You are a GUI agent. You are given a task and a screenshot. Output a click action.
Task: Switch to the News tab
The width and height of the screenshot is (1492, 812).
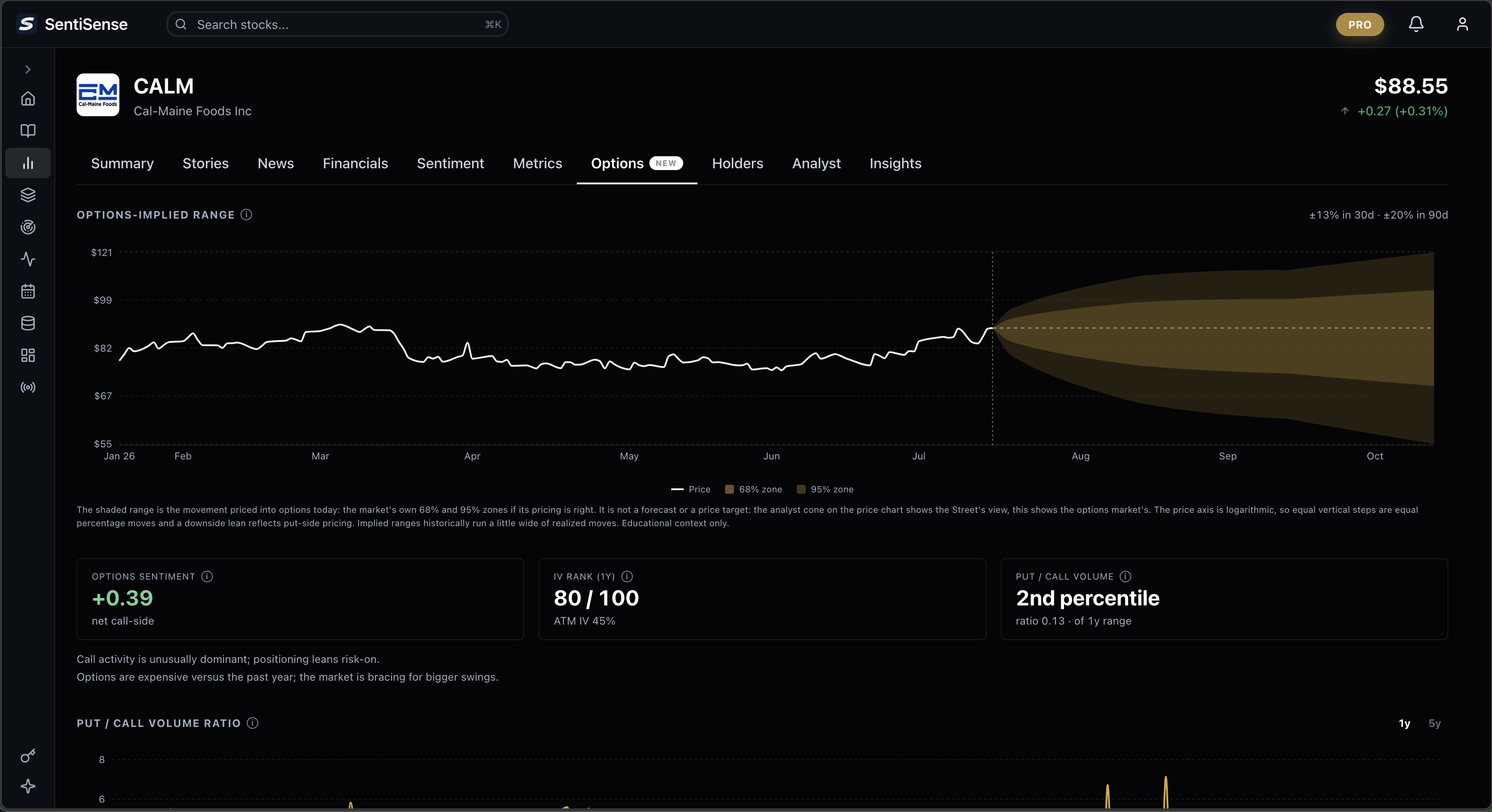tap(276, 163)
